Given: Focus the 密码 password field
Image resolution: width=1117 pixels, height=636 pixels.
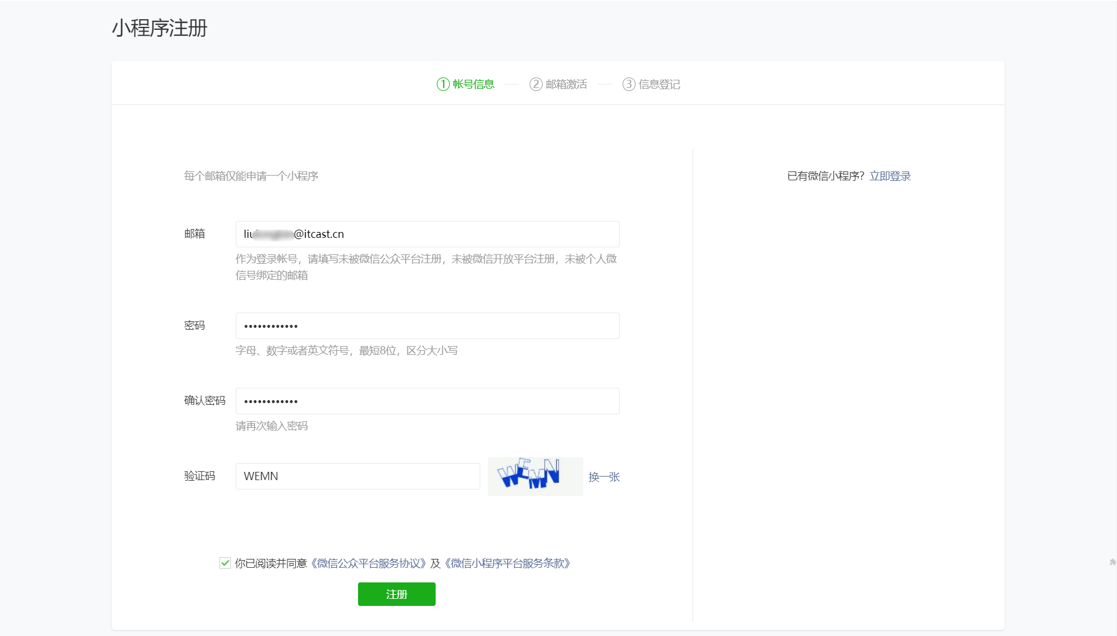Looking at the screenshot, I should tap(427, 325).
